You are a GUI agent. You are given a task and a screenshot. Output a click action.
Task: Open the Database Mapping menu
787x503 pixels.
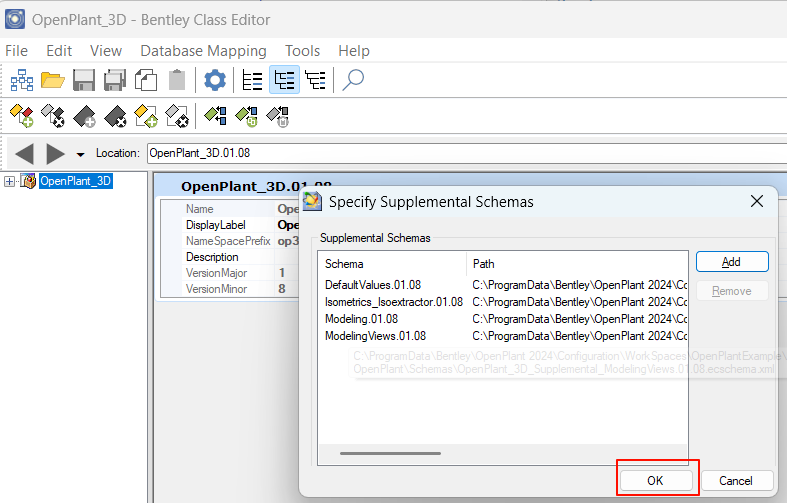coord(203,51)
